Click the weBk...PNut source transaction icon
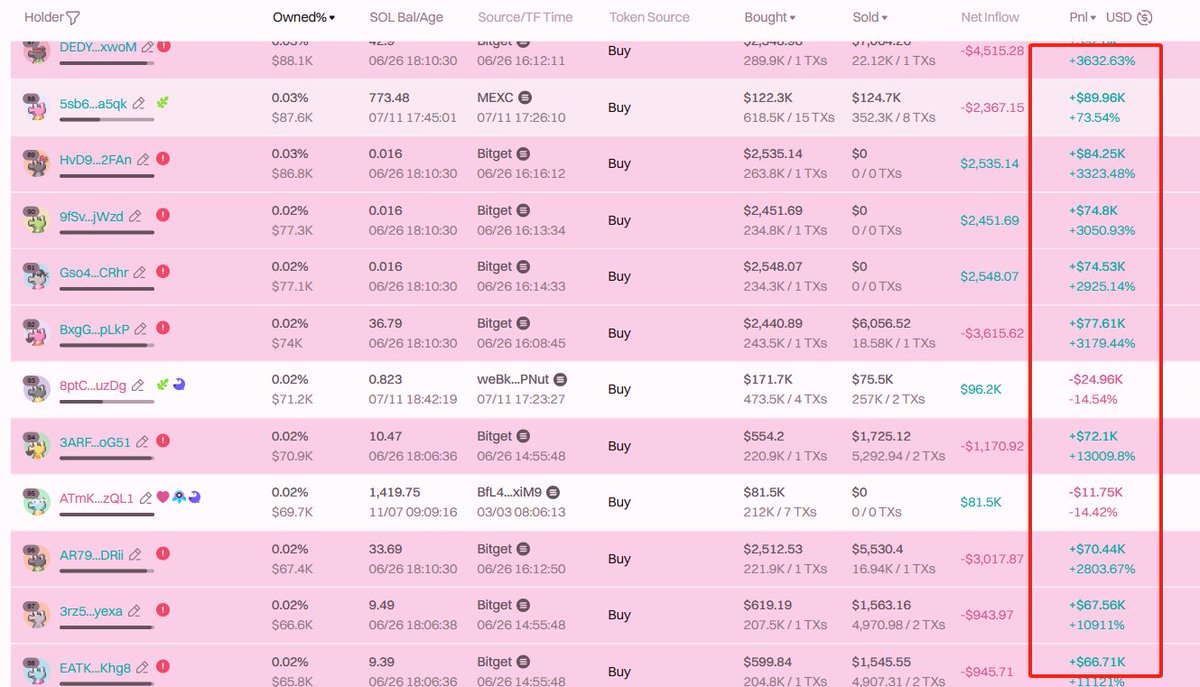Screen dimensions: 1200x687 (560, 380)
